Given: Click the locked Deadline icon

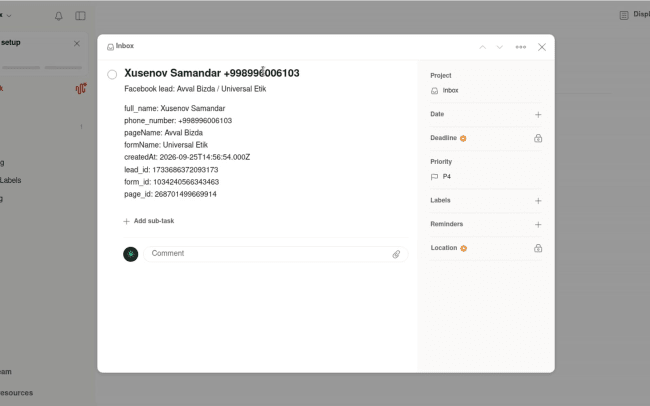Looking at the screenshot, I should pos(538,138).
